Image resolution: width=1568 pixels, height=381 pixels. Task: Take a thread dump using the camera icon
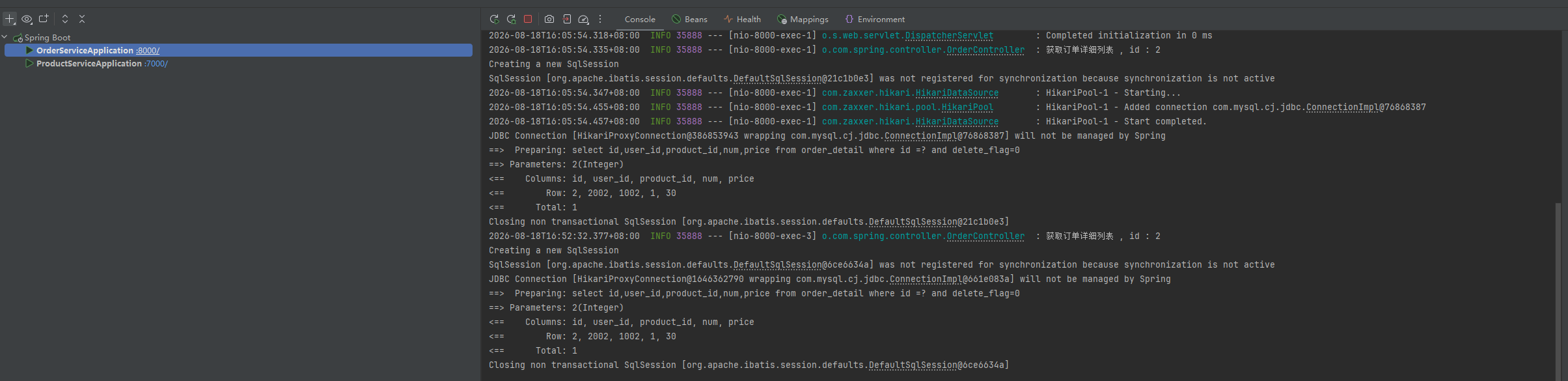549,19
